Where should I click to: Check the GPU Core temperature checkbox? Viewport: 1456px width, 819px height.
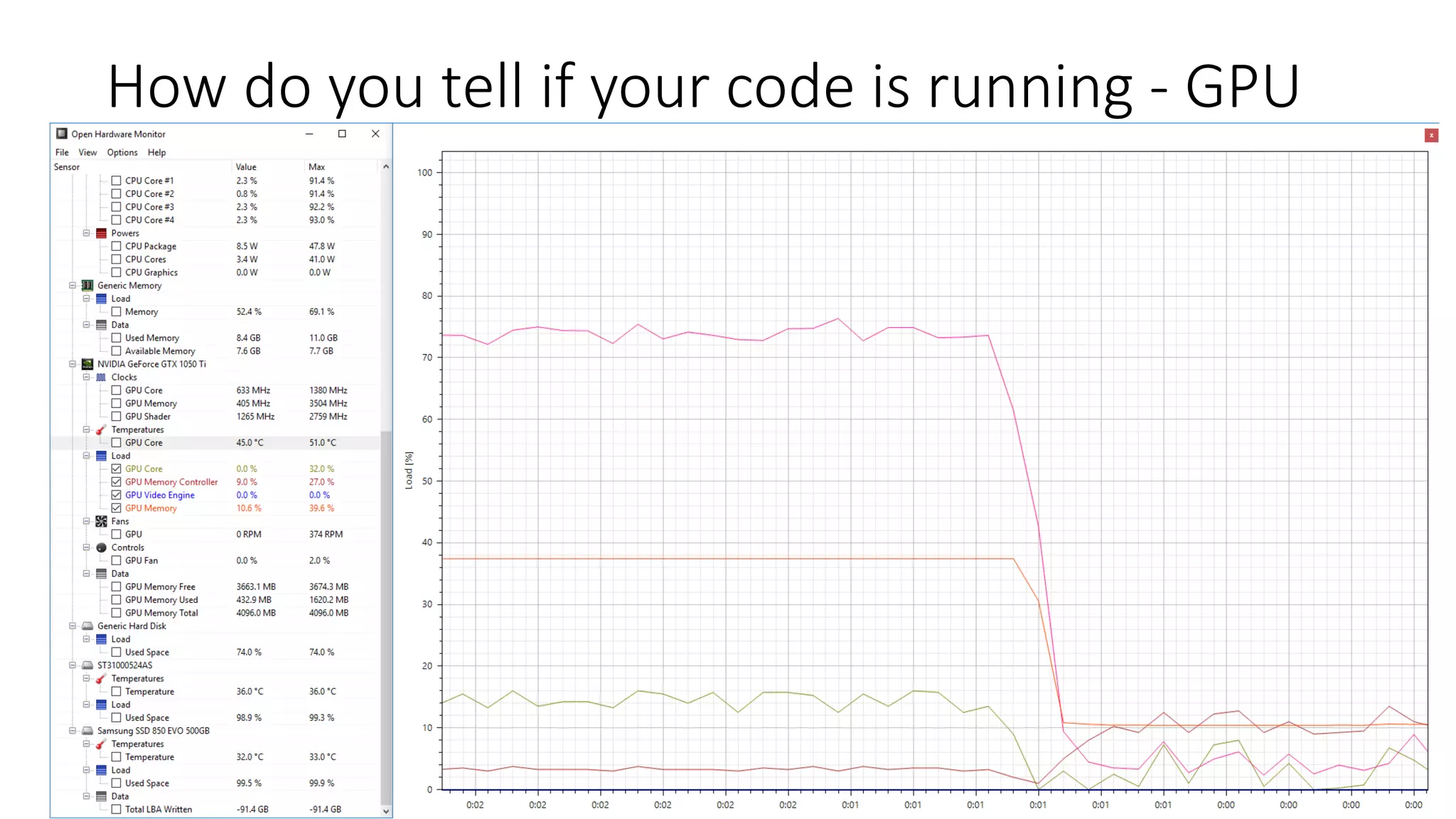click(x=117, y=442)
